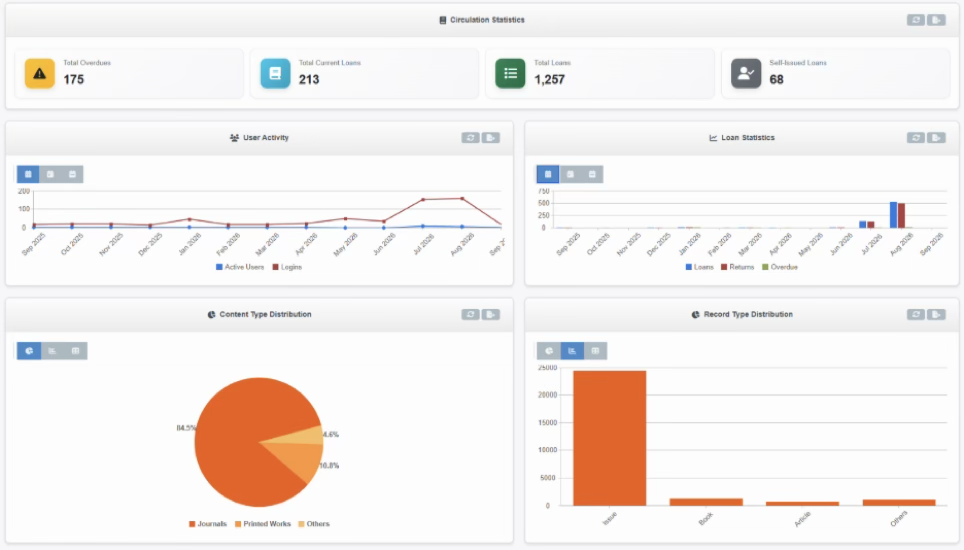Viewport: 964px width, 550px height.
Task: Toggle the Returns legend entry
Action: coord(738,267)
